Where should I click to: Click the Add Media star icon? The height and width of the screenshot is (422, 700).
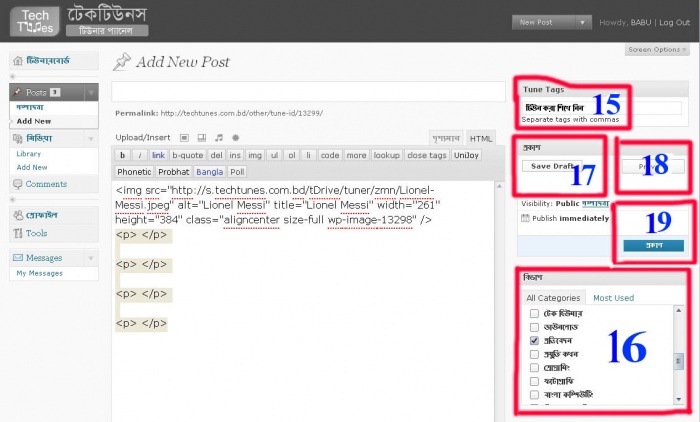click(236, 138)
